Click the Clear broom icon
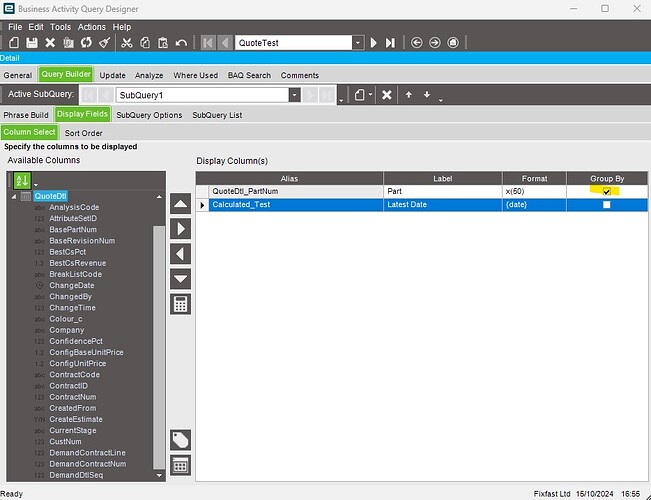The image size is (651, 500). pos(105,43)
